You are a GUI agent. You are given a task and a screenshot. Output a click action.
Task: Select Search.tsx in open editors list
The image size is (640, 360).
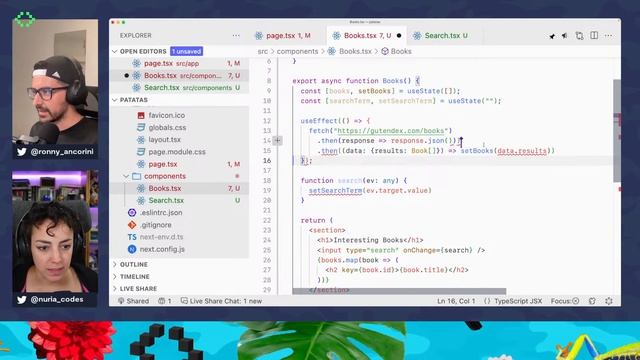[180, 88]
